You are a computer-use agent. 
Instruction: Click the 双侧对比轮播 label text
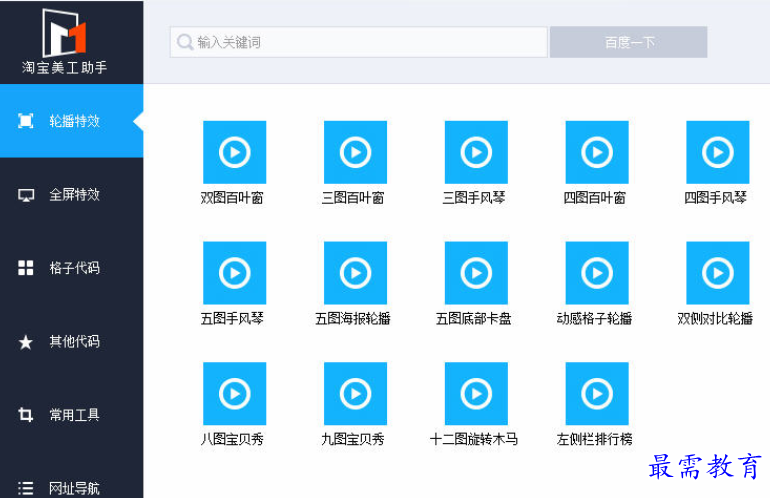(x=715, y=319)
